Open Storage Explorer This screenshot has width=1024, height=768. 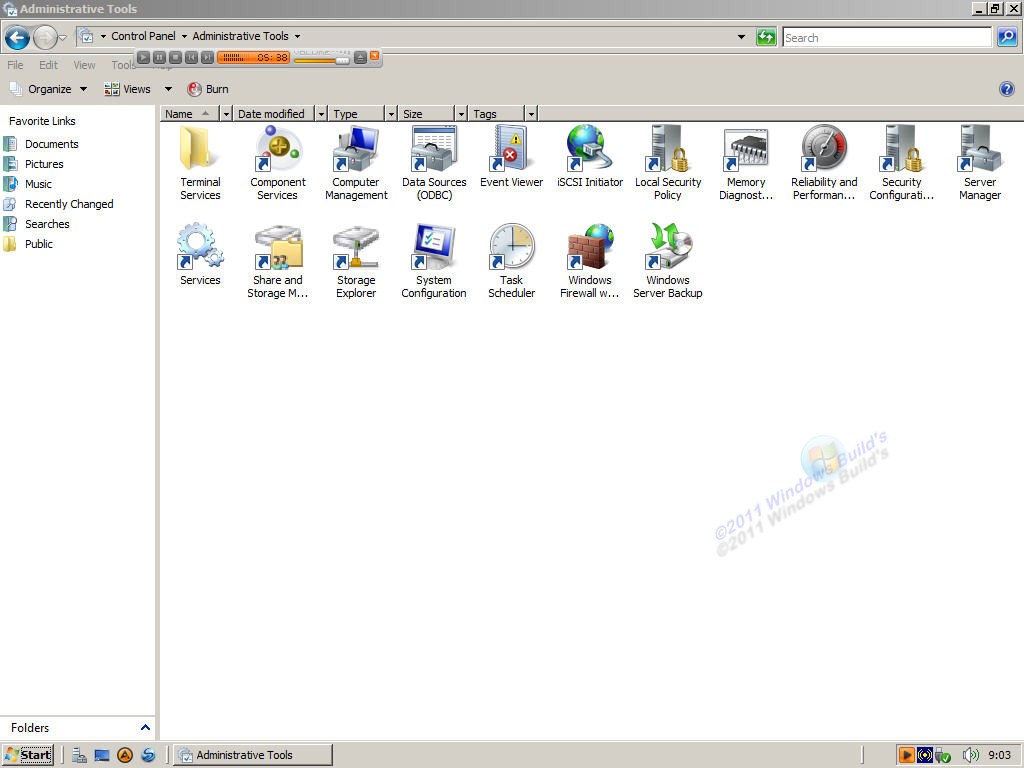tap(356, 261)
